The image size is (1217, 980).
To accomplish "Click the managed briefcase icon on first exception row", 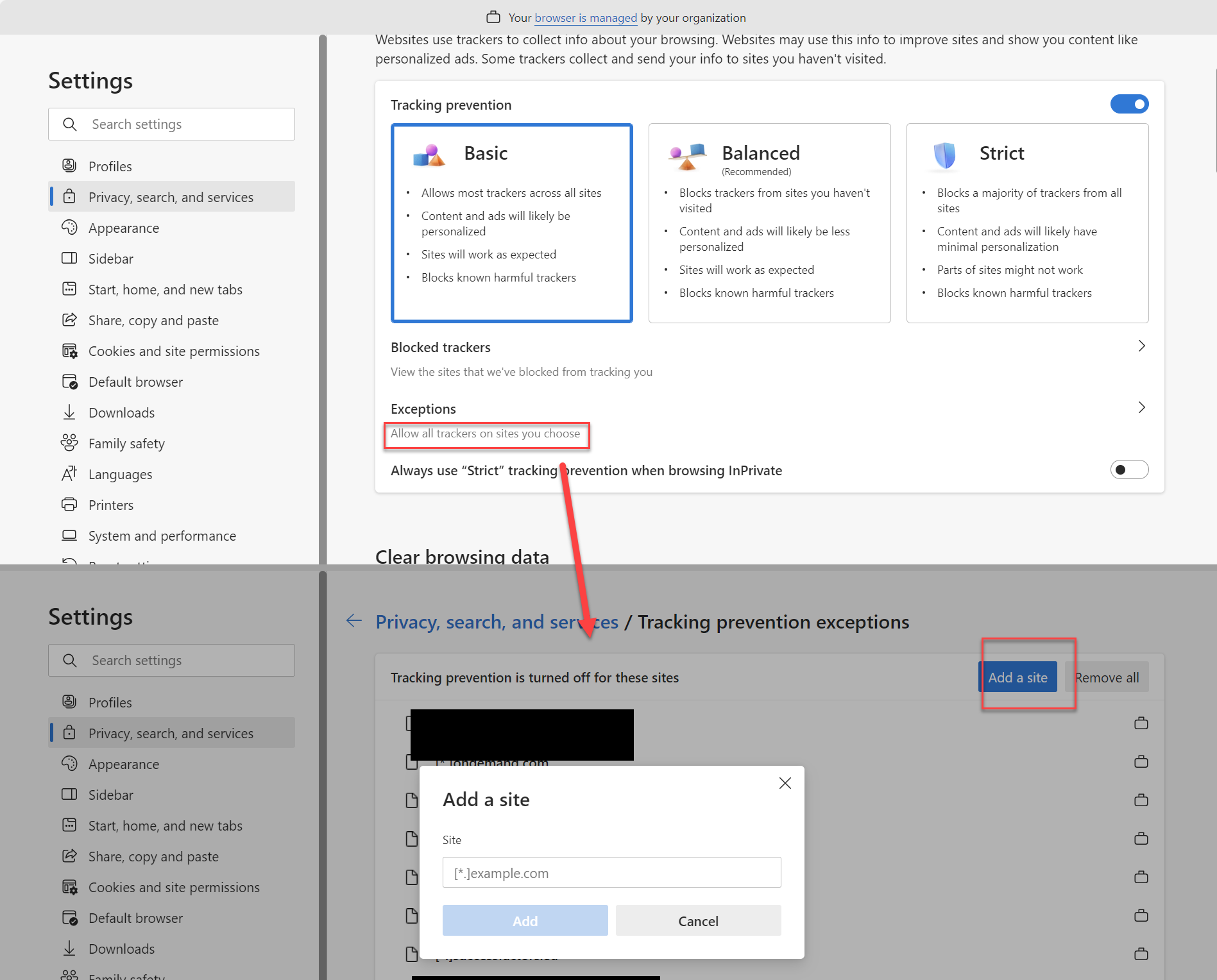I will click(1141, 723).
